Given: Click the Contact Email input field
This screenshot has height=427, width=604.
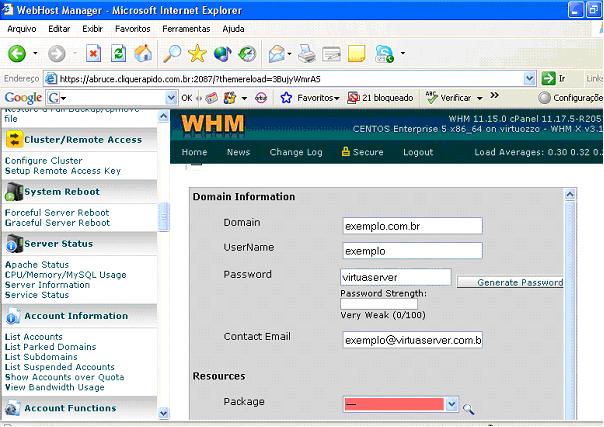Looking at the screenshot, I should point(412,340).
